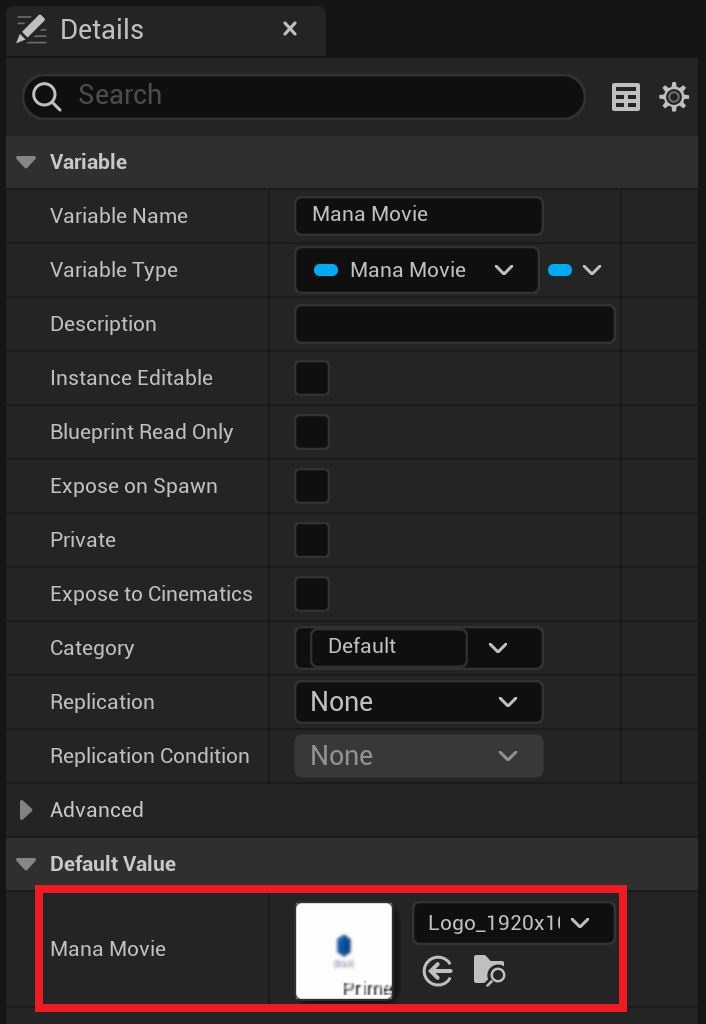Click the Mana Movie asset thumbnail
The width and height of the screenshot is (706, 1024).
343,950
